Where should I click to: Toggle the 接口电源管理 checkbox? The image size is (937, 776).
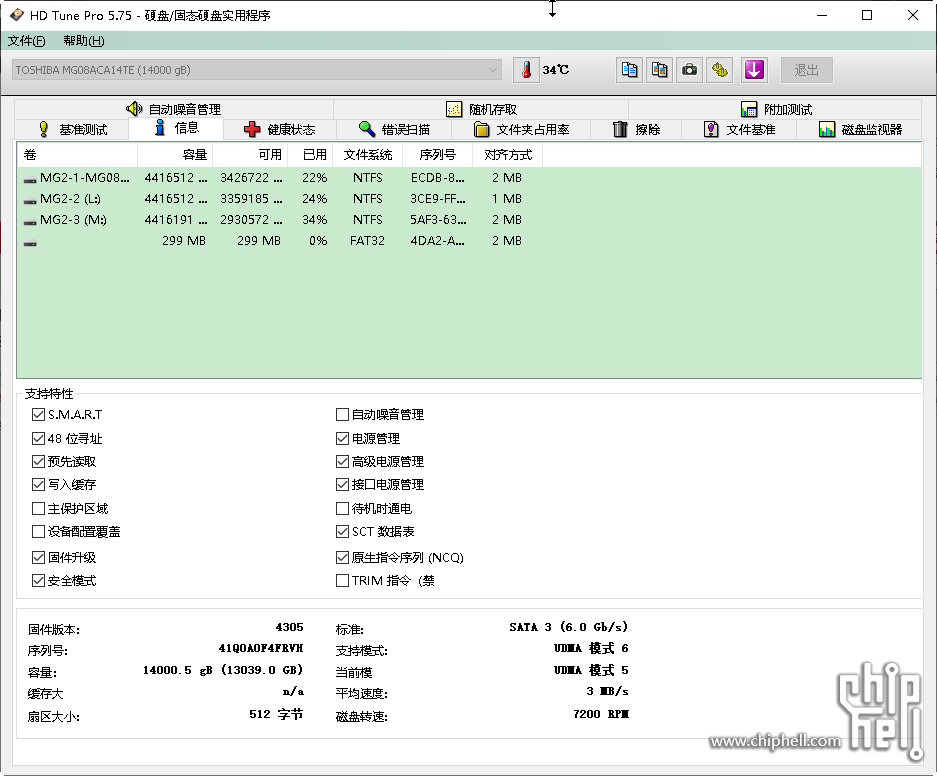[342, 484]
